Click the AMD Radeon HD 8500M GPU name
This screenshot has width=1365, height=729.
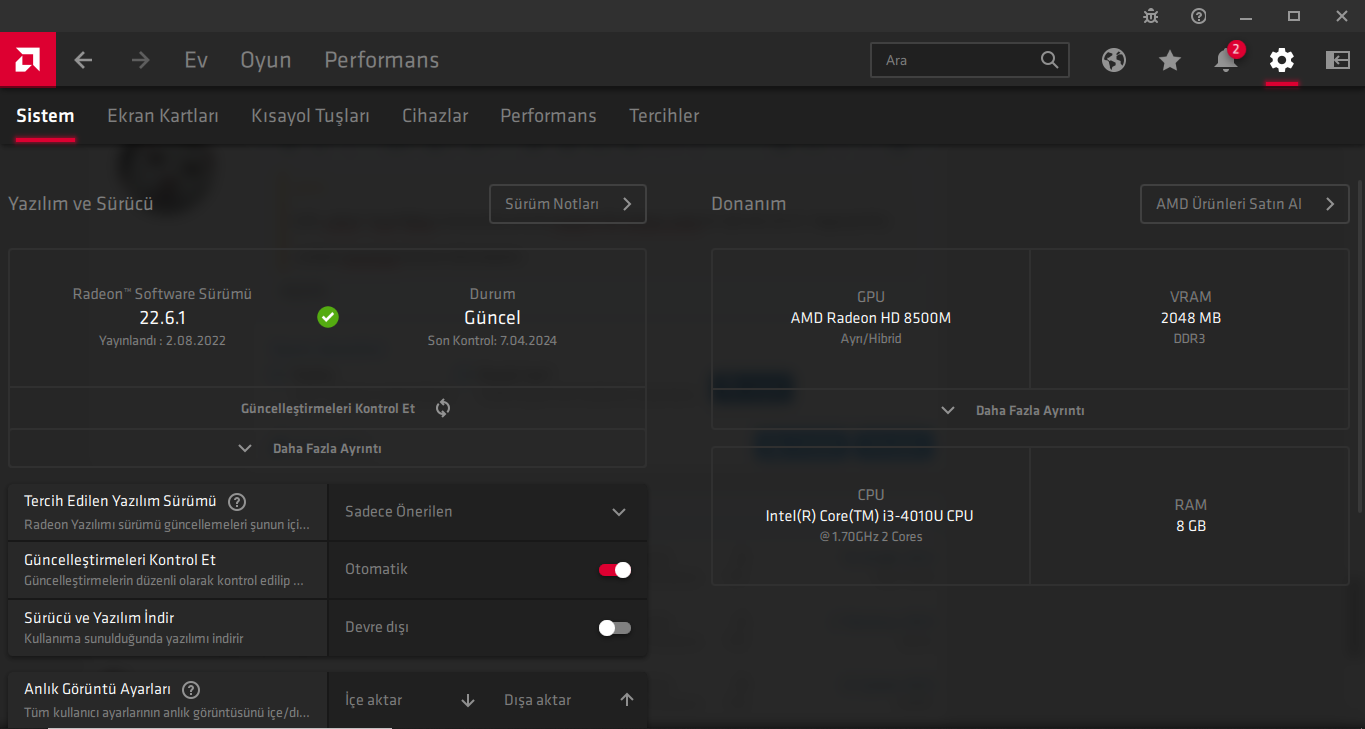871,318
